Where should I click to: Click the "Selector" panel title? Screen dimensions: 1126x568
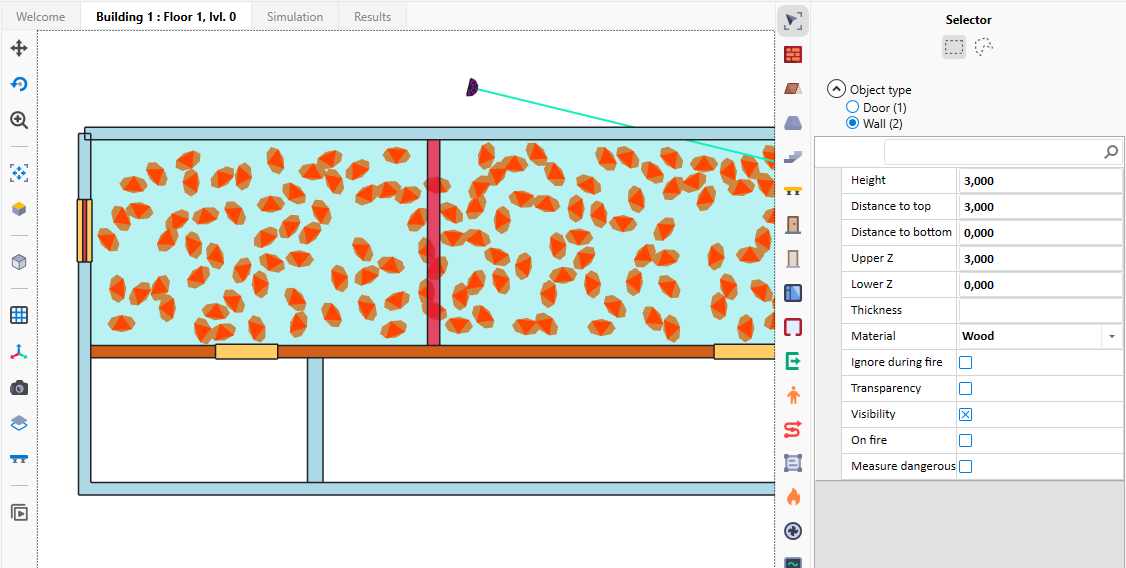(968, 20)
